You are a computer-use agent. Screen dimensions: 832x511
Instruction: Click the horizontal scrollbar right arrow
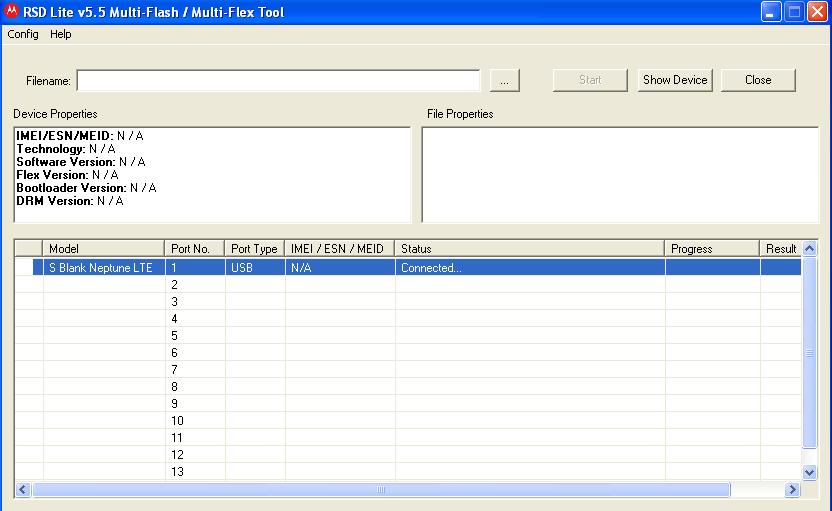point(792,489)
